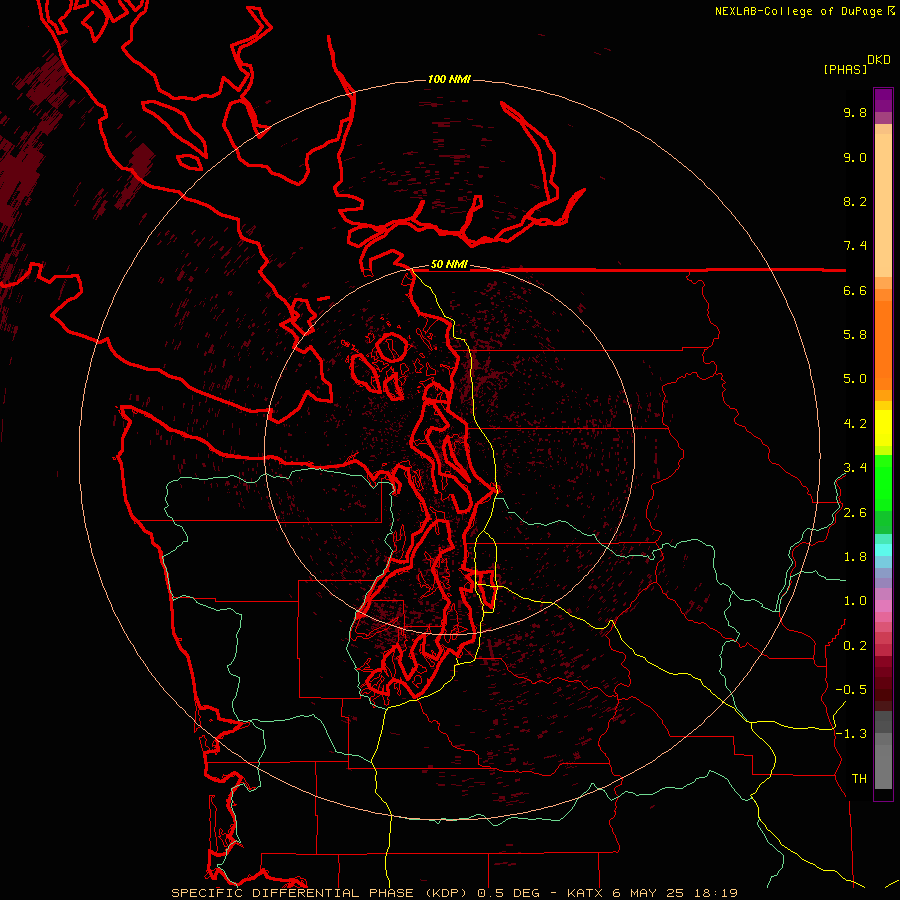Select the [PHAS] units label

(845, 69)
